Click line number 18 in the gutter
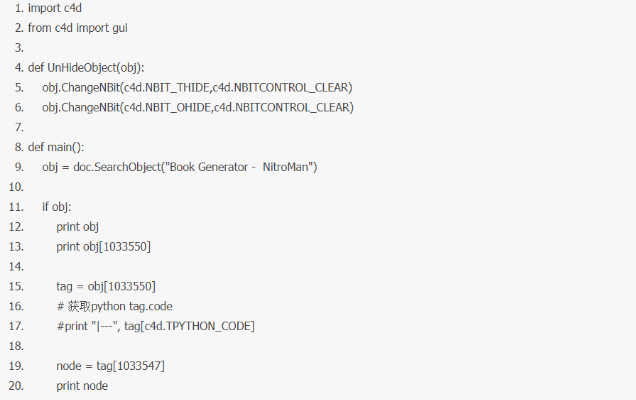636x400 pixels. click(15, 347)
